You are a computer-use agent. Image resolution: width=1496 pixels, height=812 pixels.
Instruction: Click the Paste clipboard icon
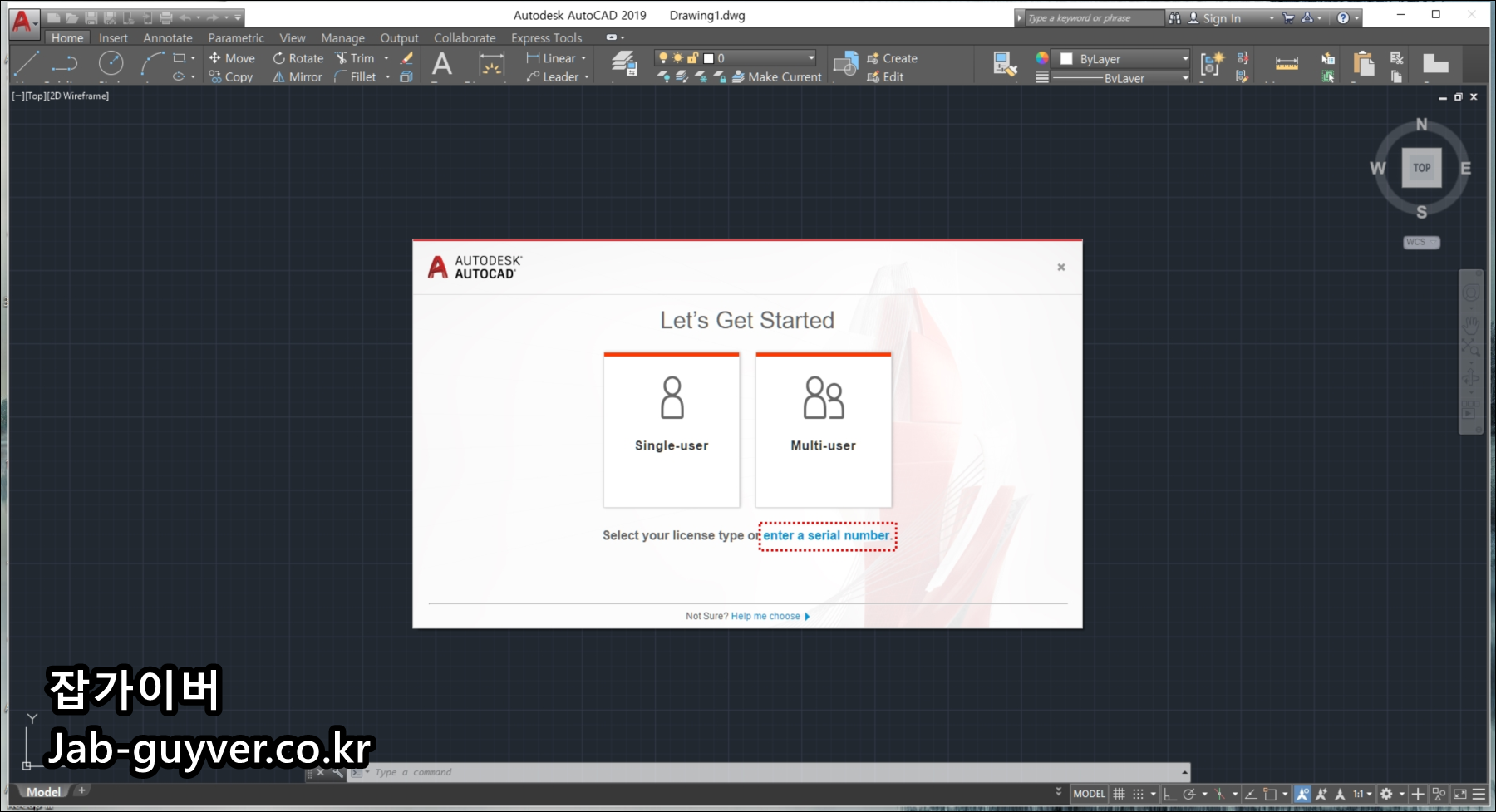click(x=1363, y=64)
